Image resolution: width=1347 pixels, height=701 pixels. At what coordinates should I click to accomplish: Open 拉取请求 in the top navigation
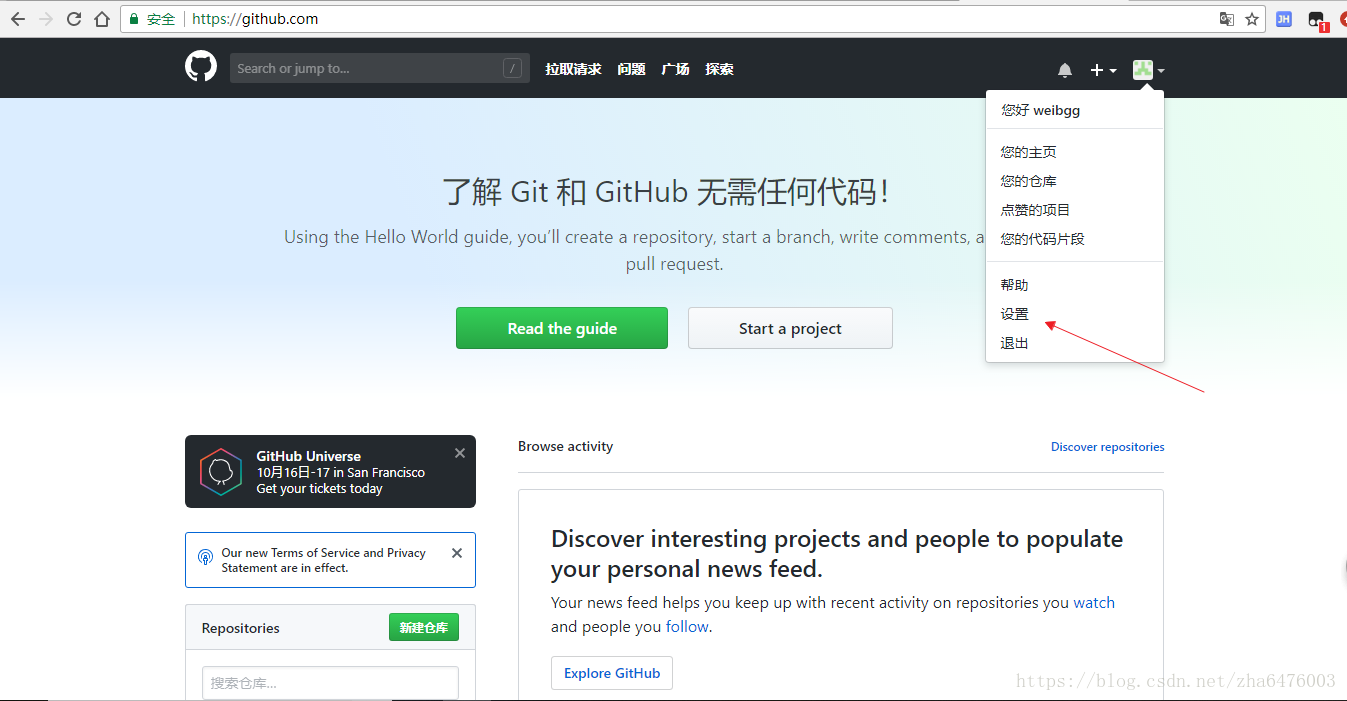573,69
